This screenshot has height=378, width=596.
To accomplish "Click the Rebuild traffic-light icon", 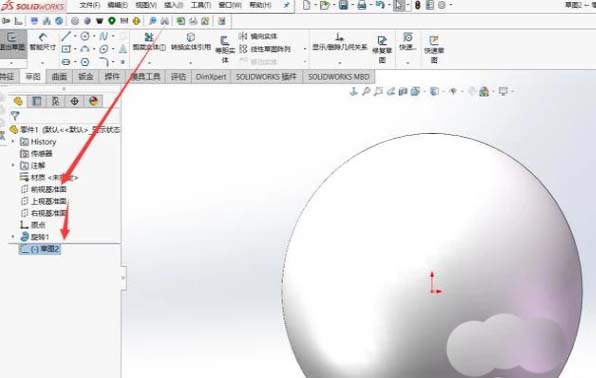I will tap(417, 5).
